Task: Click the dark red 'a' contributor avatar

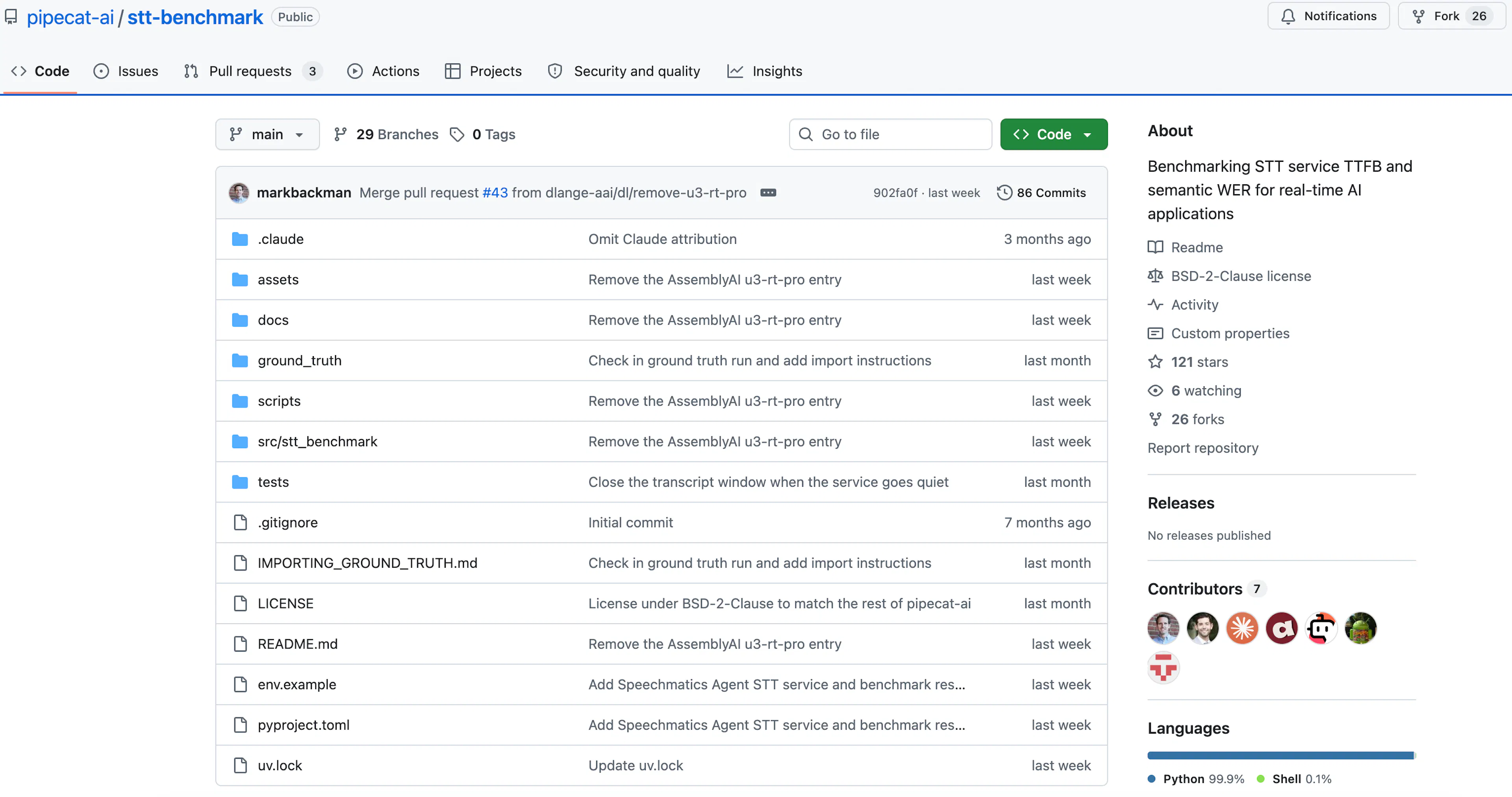Action: pyautogui.click(x=1281, y=628)
